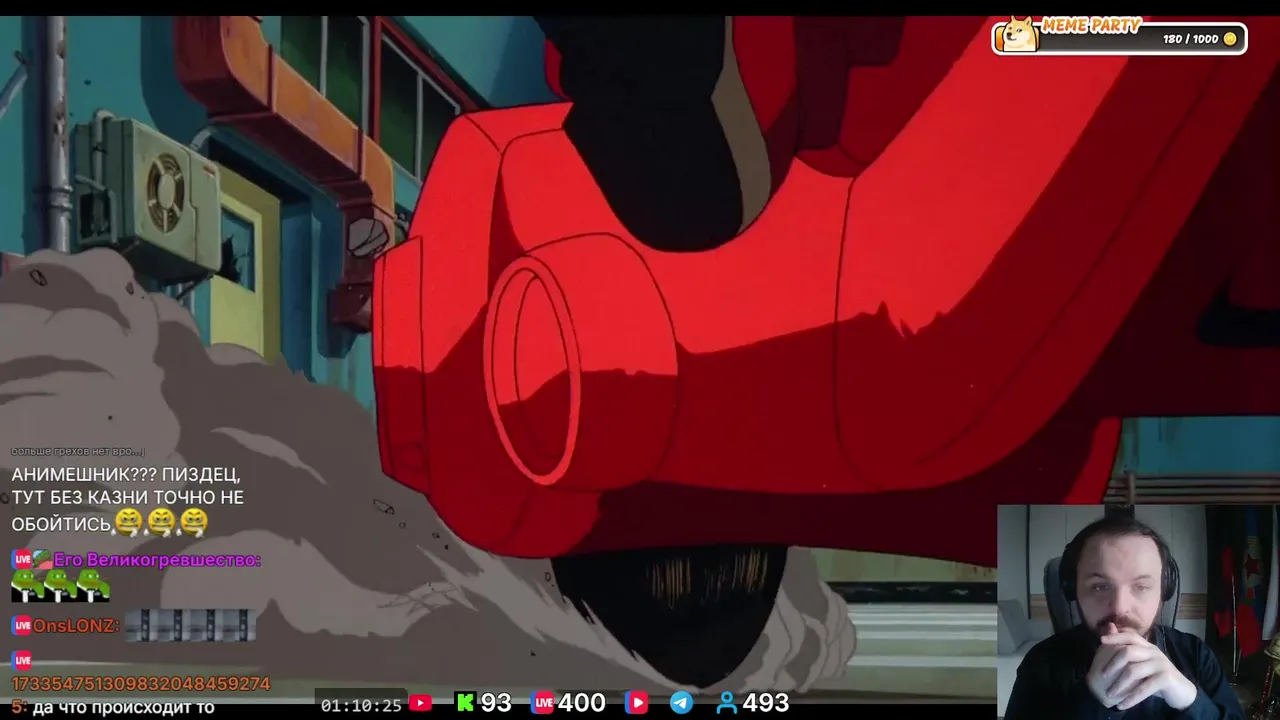1280x720 pixels.
Task: Click the Meme Party progress bar
Action: point(1119,39)
